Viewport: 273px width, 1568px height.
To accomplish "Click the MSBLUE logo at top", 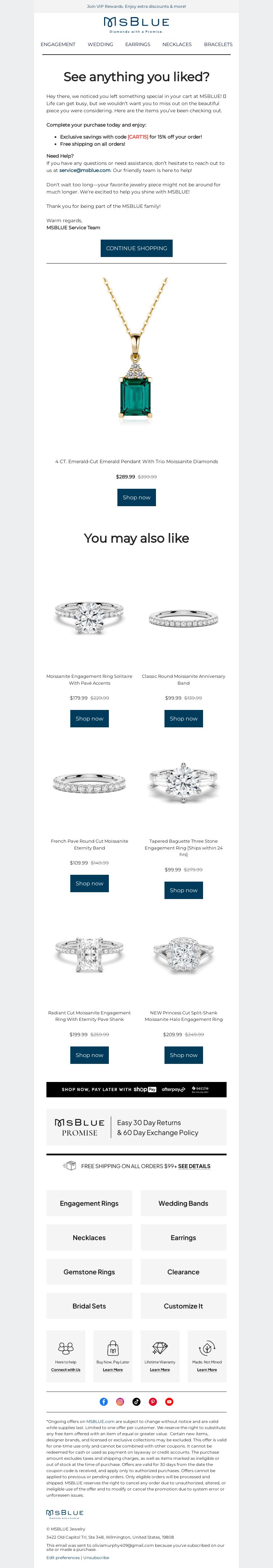I will point(137,24).
